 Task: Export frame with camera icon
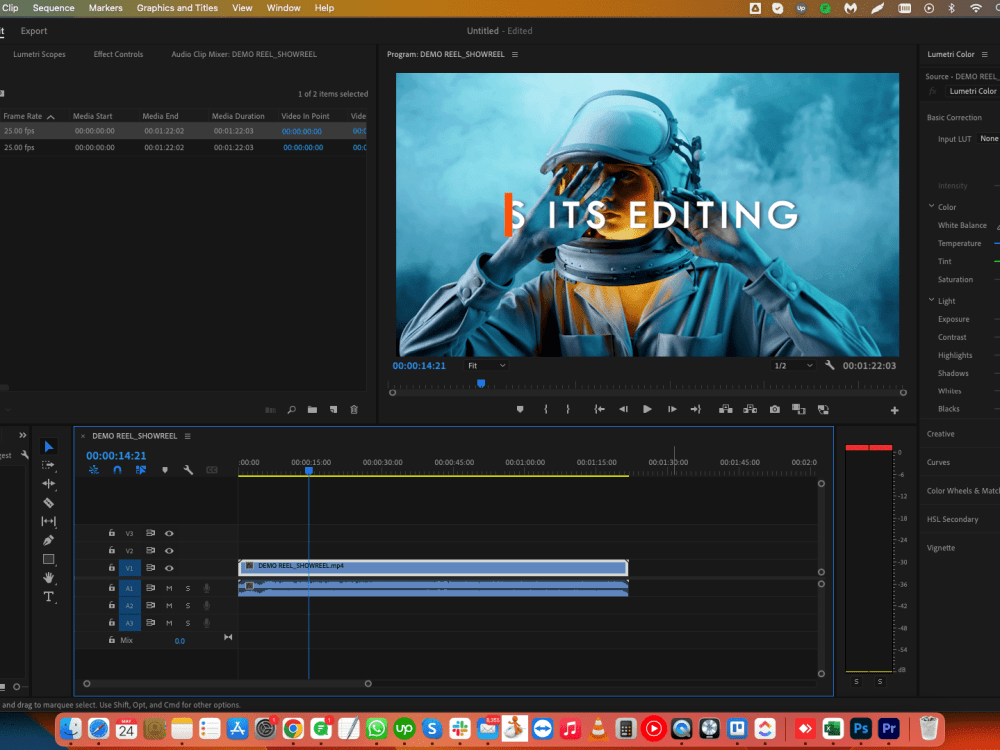coord(774,409)
